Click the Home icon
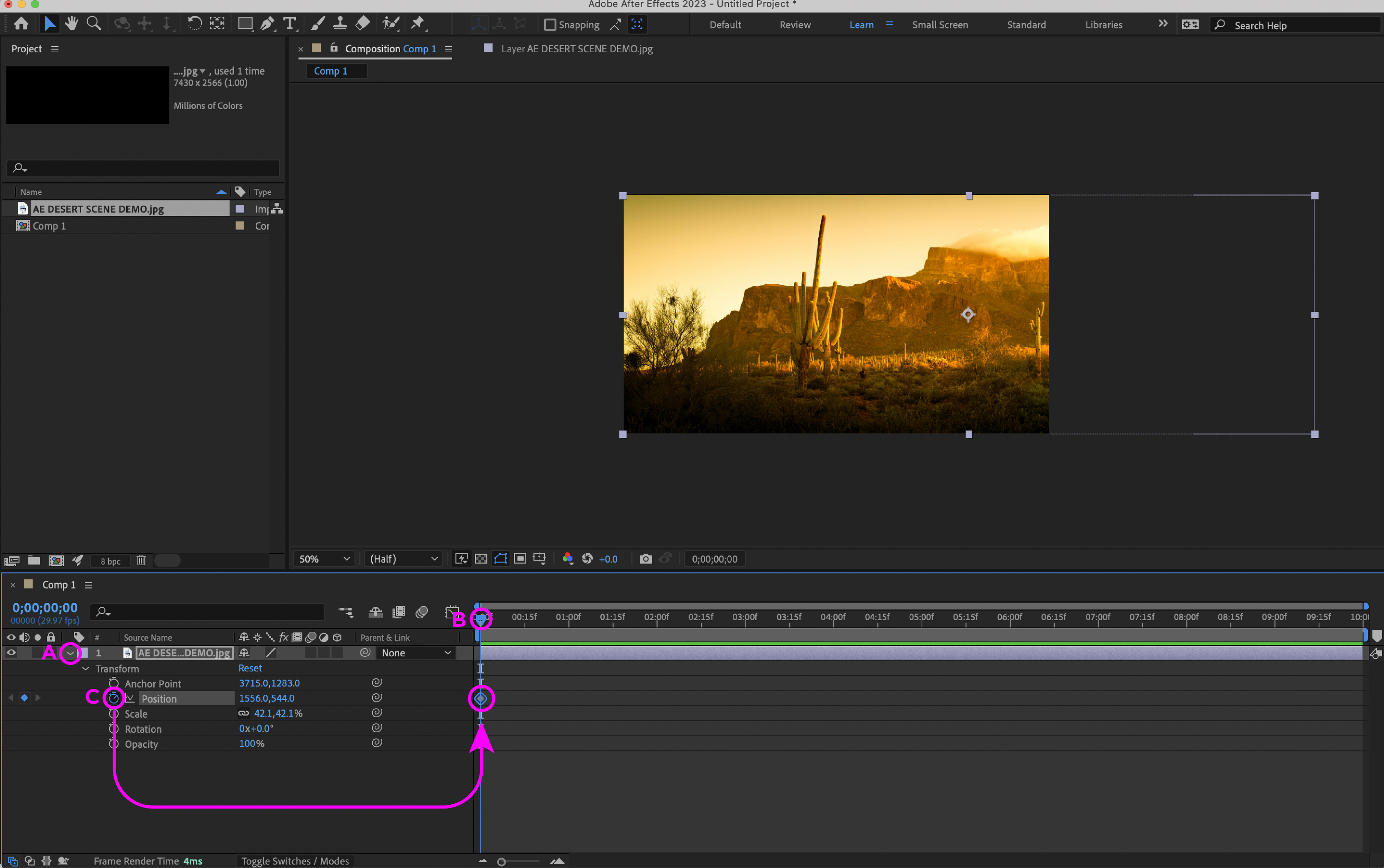This screenshot has height=868, width=1384. point(21,24)
